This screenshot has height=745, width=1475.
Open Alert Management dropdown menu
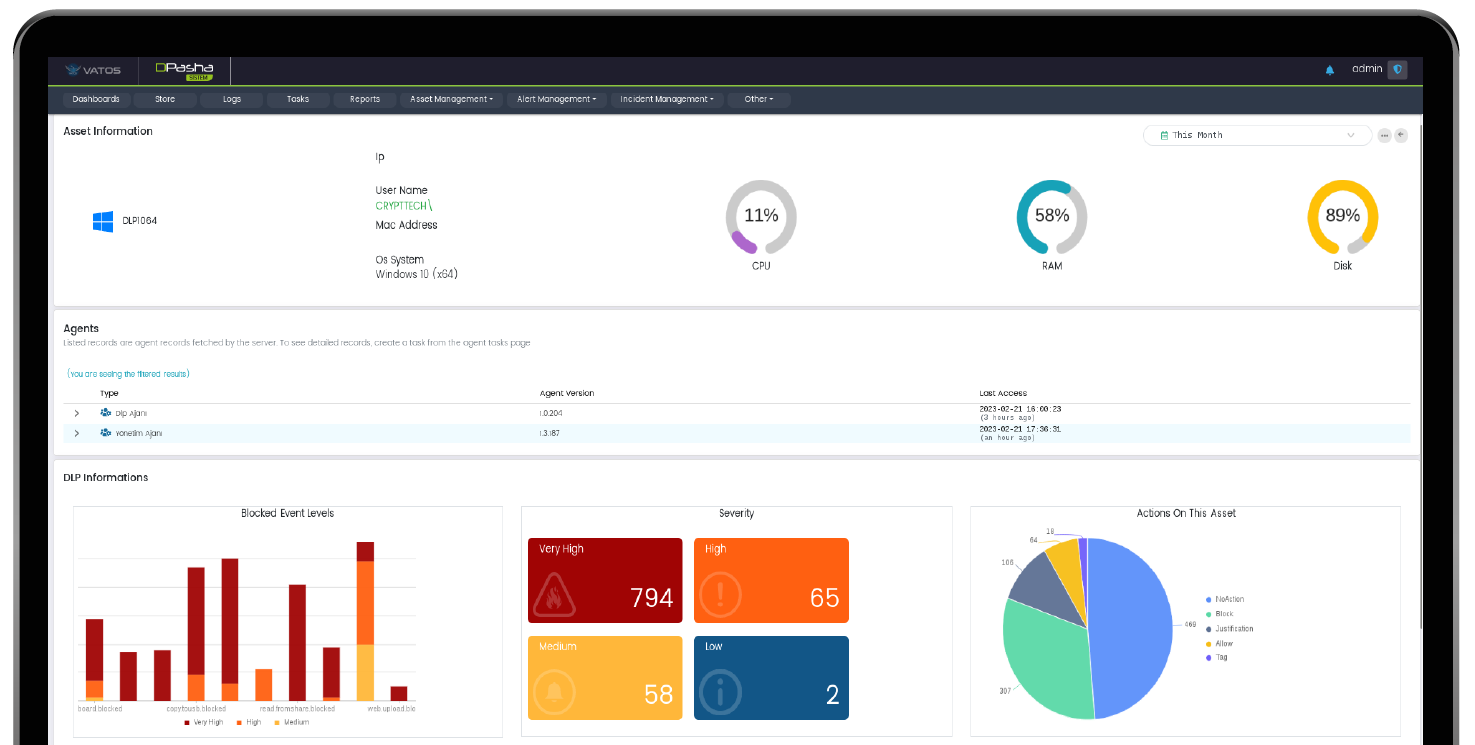tap(557, 99)
